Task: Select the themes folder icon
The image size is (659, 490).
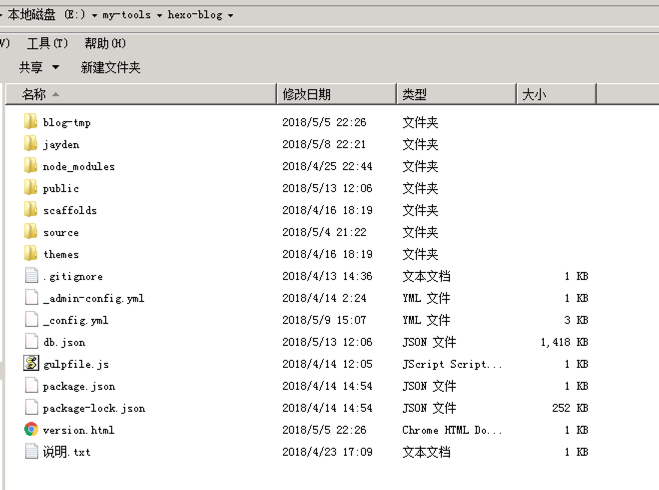Action: [x=31, y=254]
